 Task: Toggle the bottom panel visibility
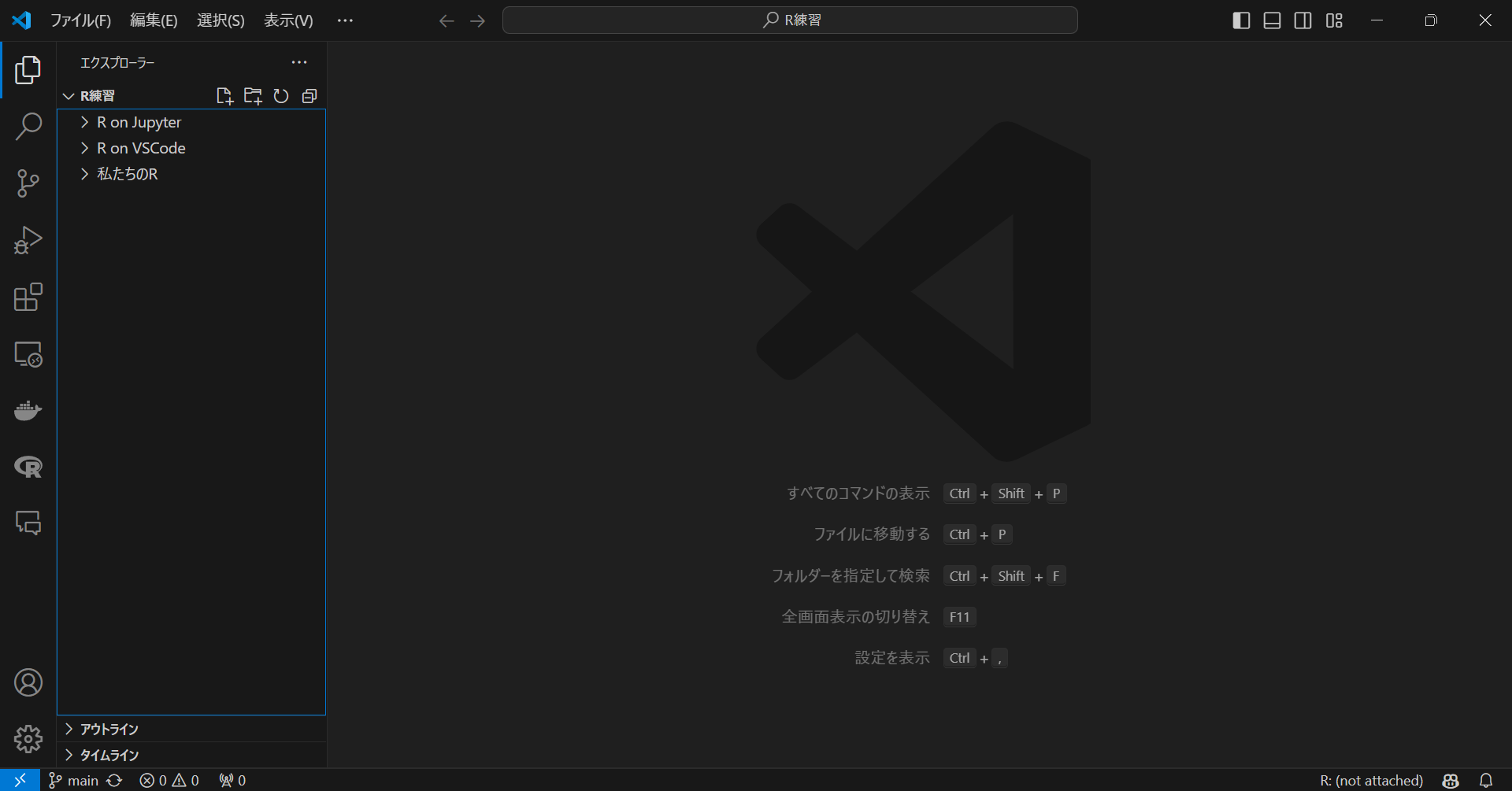pyautogui.click(x=1272, y=20)
